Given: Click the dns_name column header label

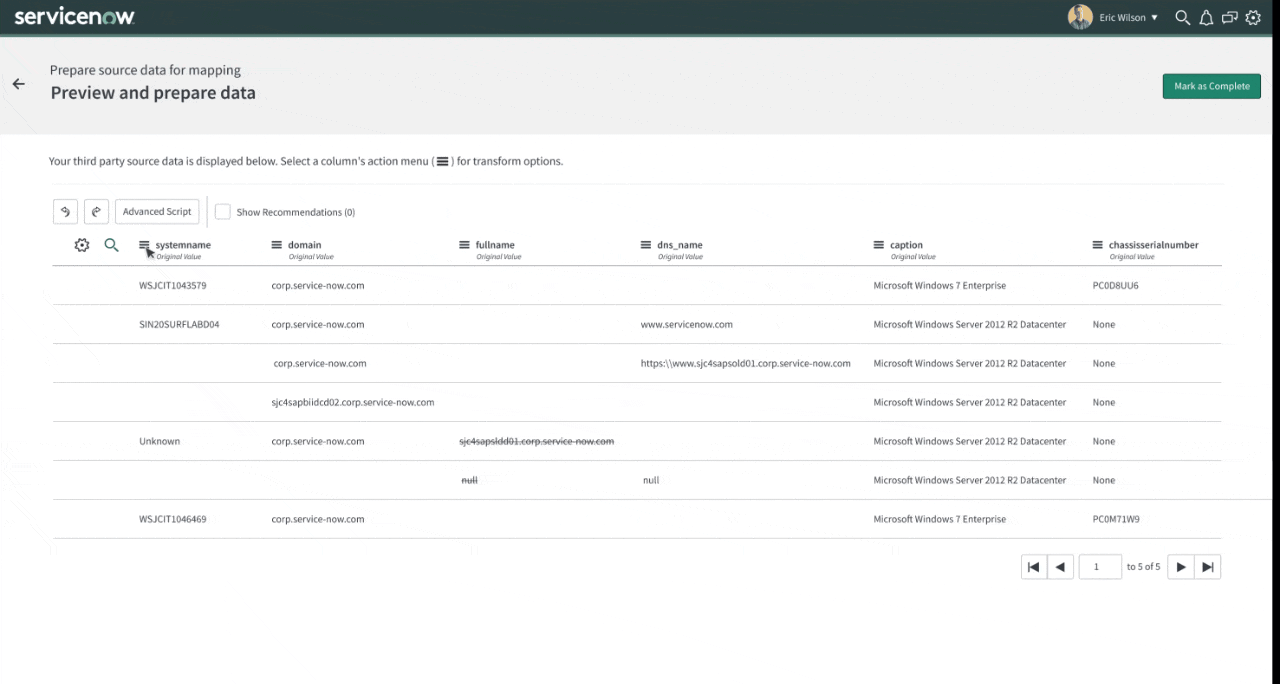Looking at the screenshot, I should click(680, 245).
